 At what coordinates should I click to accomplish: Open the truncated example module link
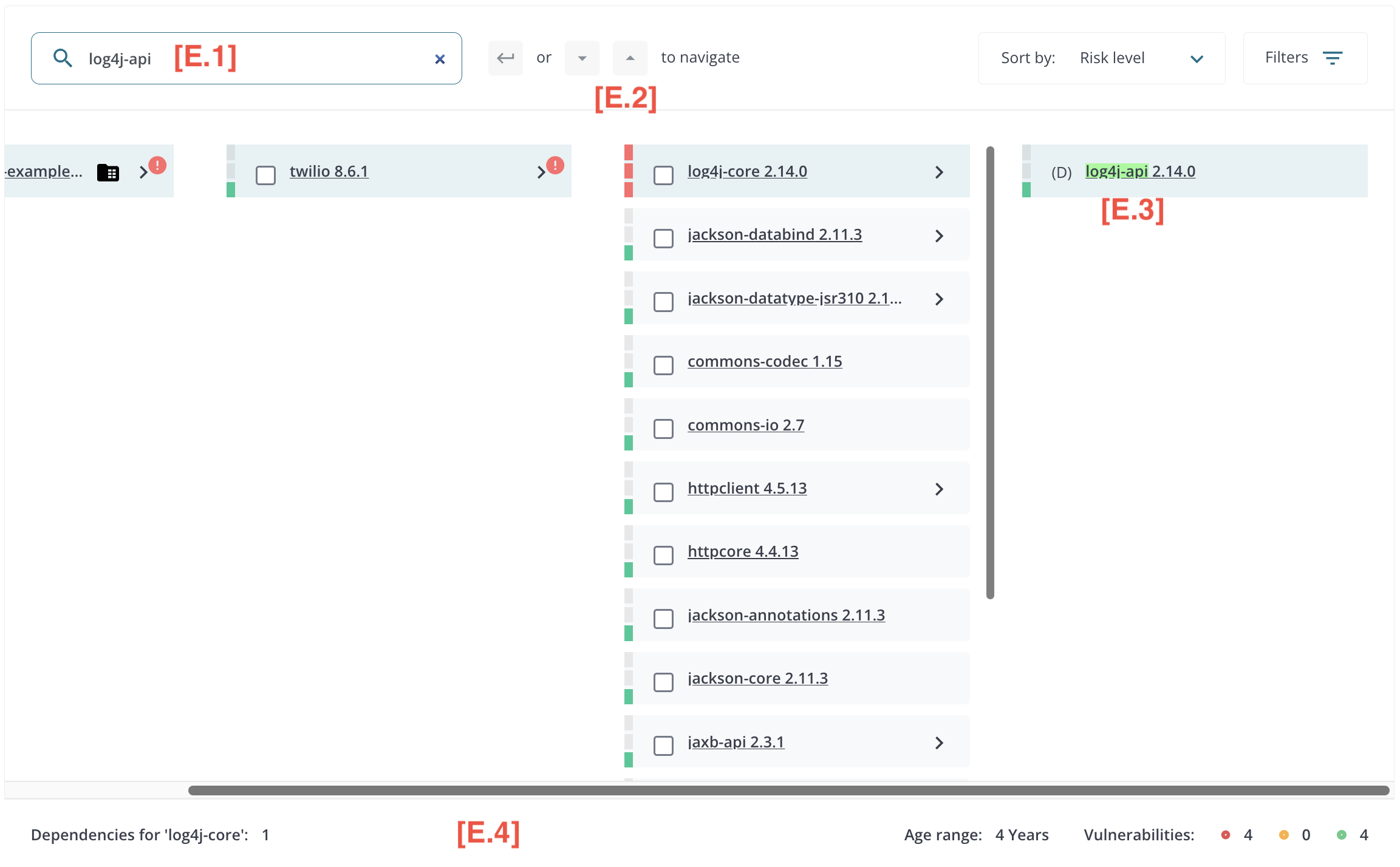[43, 172]
